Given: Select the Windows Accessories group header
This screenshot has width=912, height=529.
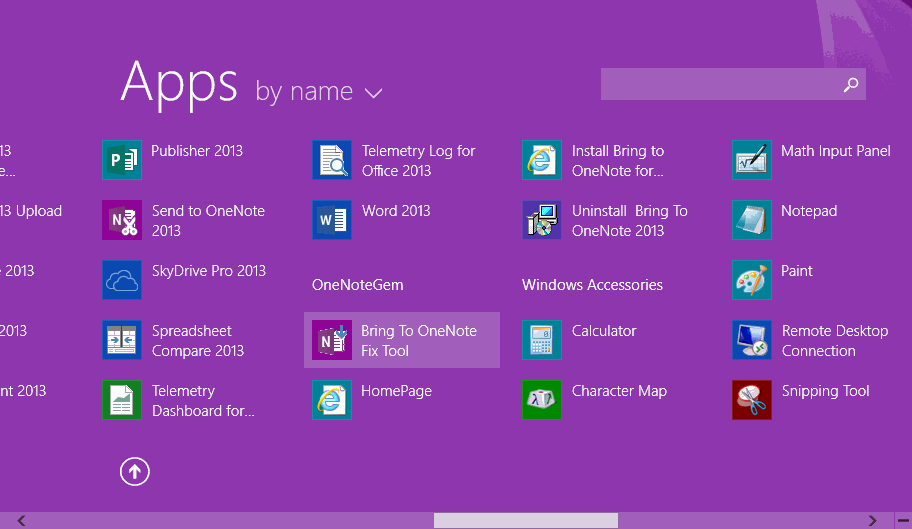Looking at the screenshot, I should tap(592, 285).
